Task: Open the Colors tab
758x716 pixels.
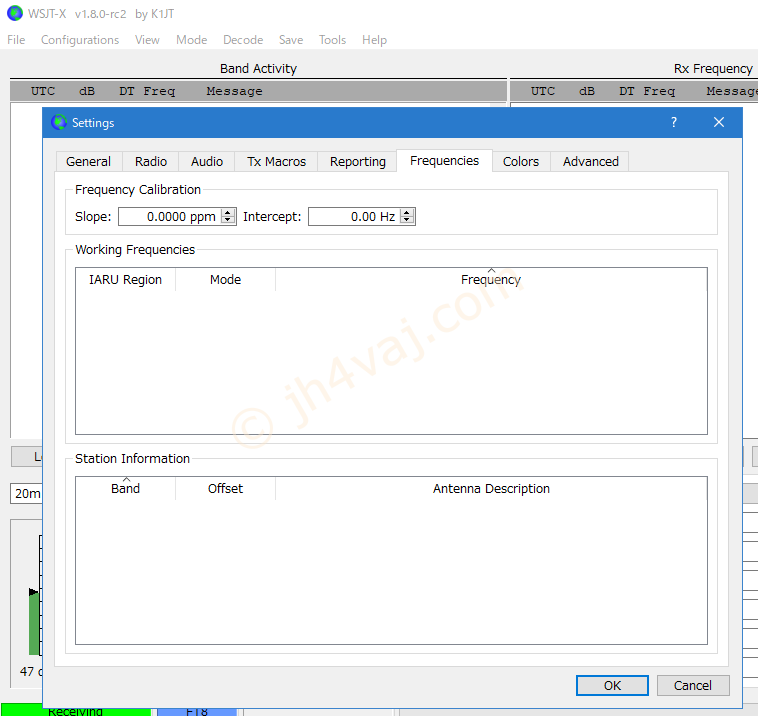Action: point(521,161)
